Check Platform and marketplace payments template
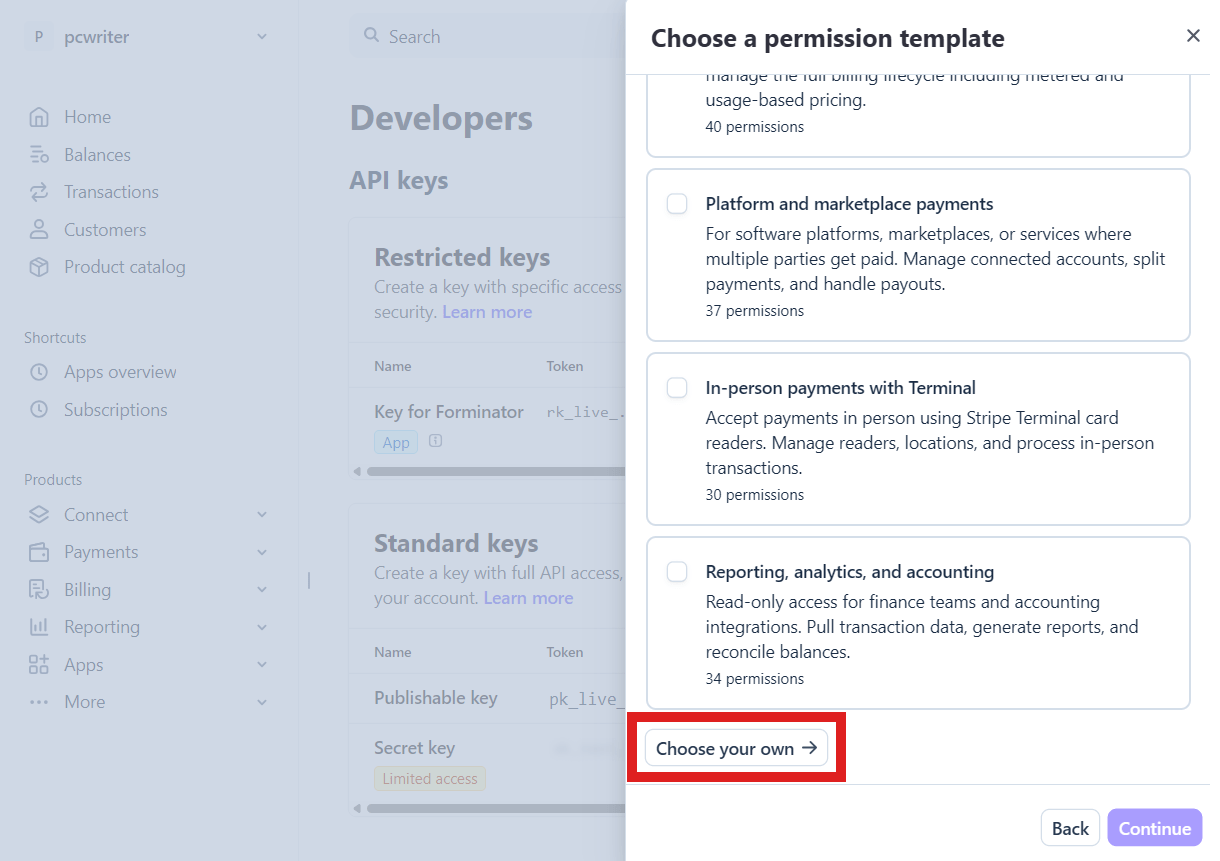 677,204
